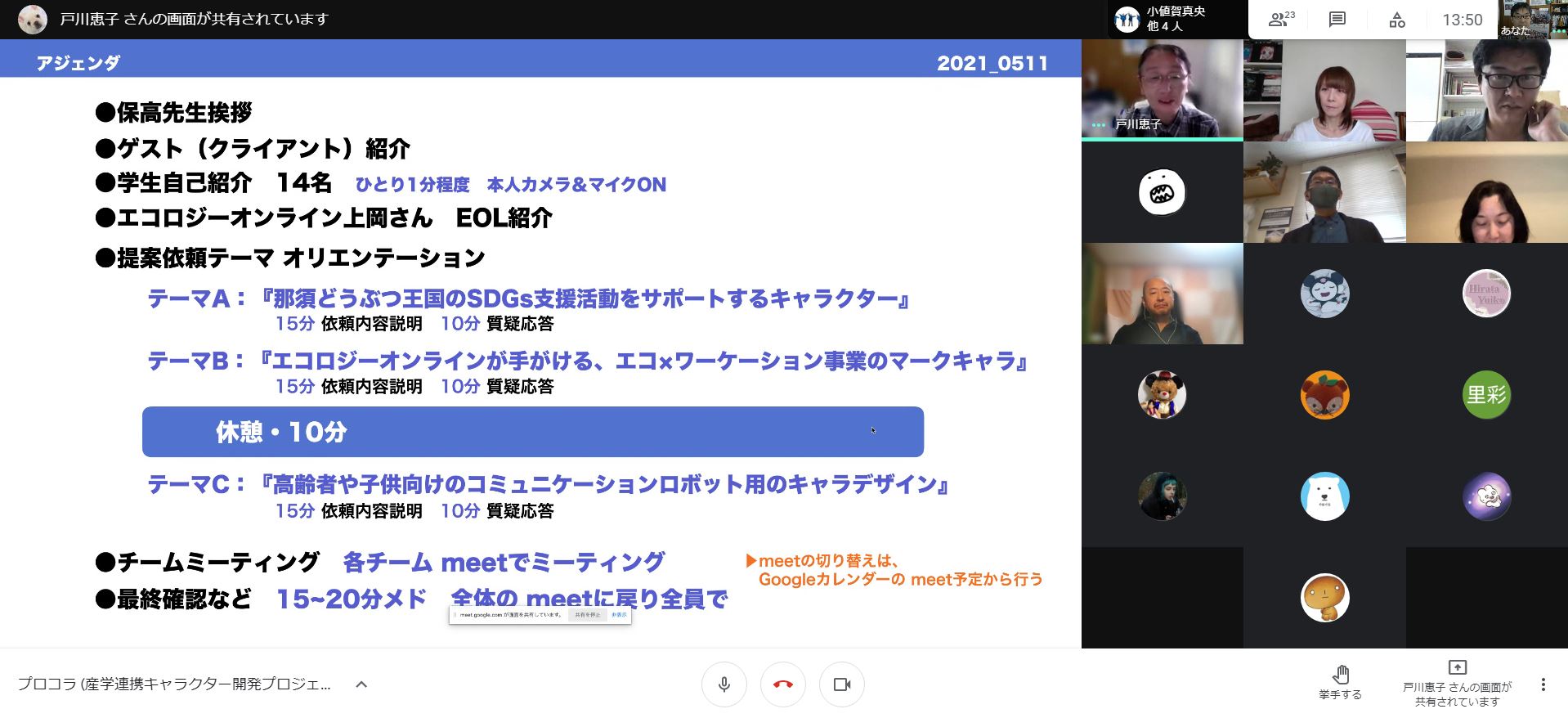The image size is (1568, 718).
Task: Click the 2021_0511 date in slide header
Action: click(x=992, y=63)
